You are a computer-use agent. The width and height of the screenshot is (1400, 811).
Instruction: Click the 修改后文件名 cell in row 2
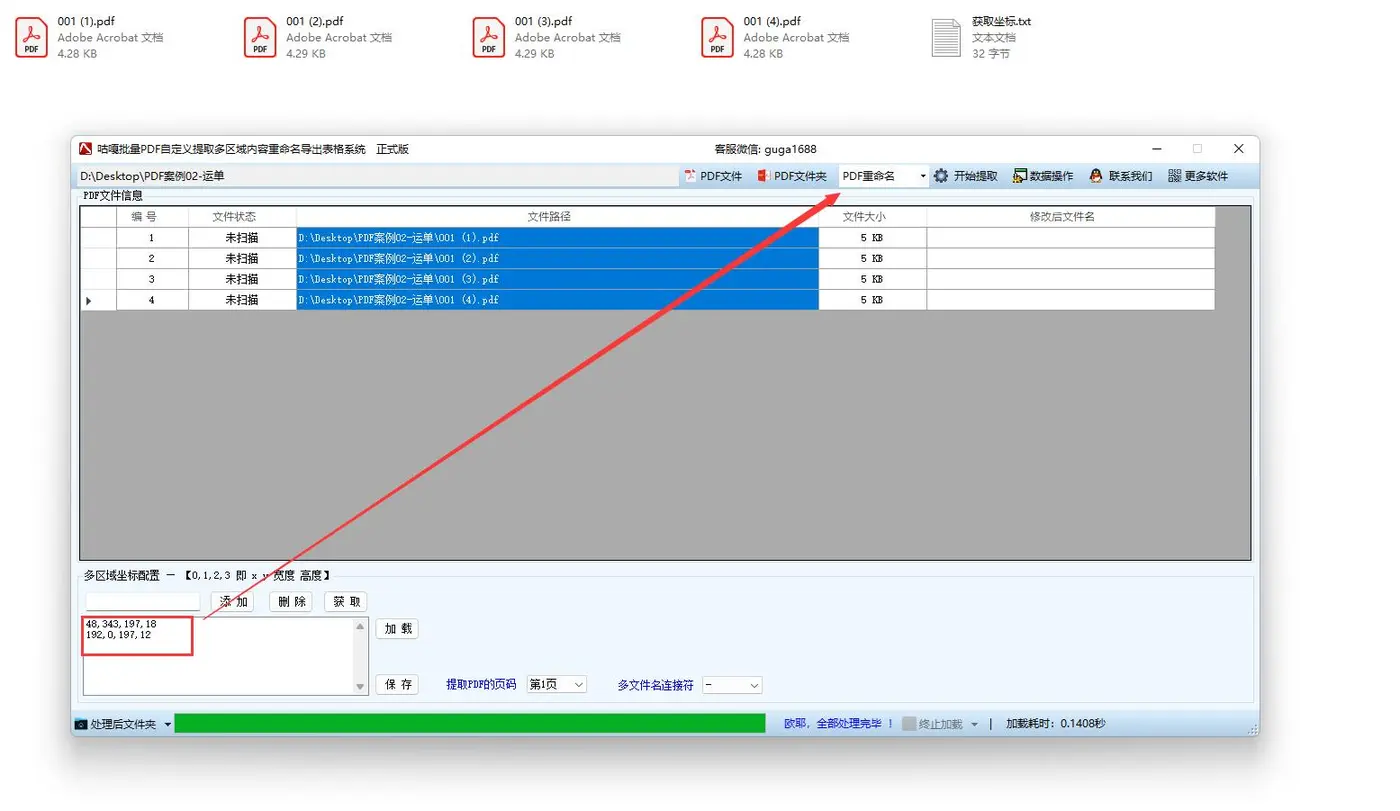[x=1070, y=259]
